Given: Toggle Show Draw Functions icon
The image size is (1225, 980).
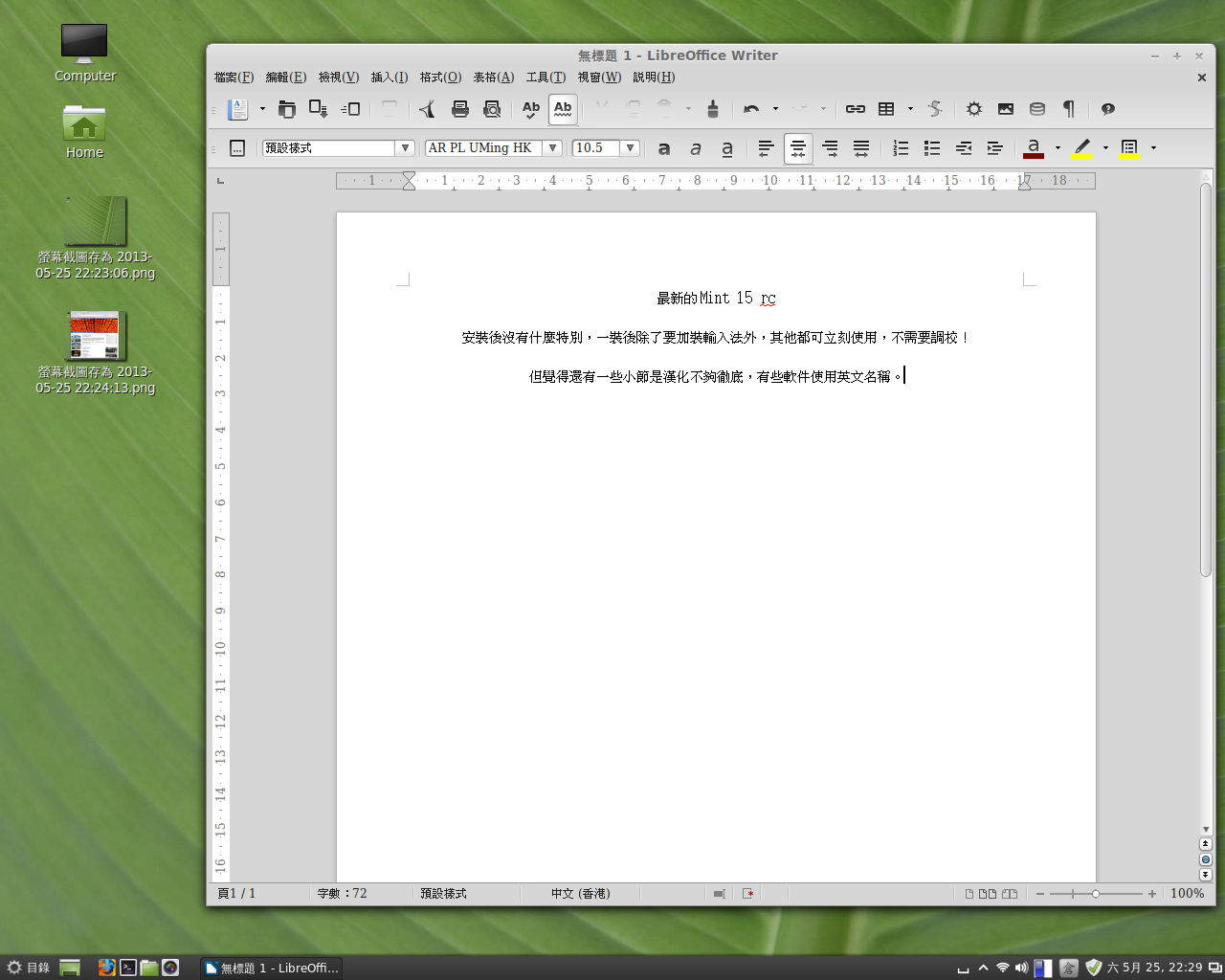Looking at the screenshot, I should click(x=935, y=109).
